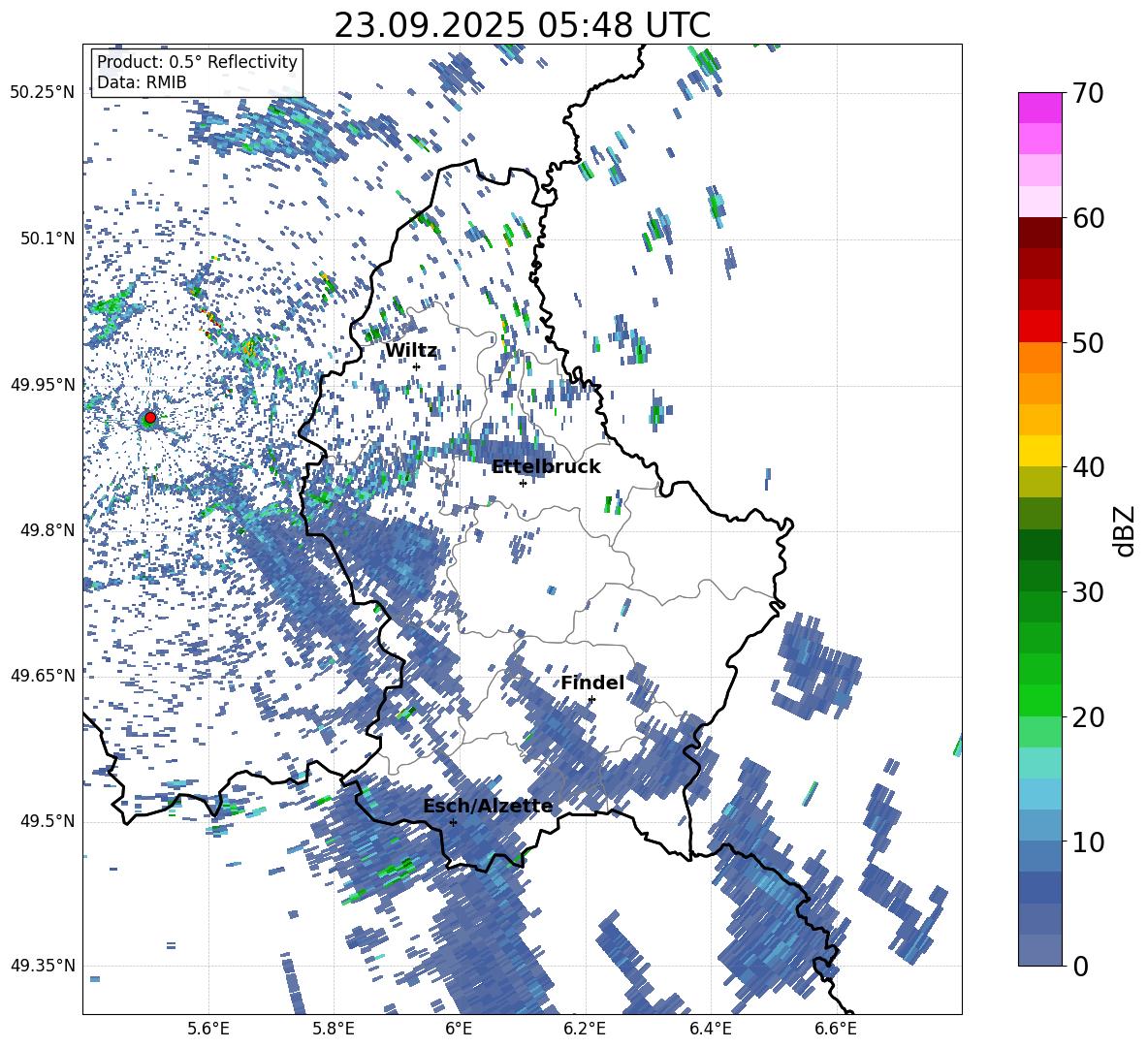Click the 49.95°N latitude label
1148x1048 pixels.
(43, 384)
